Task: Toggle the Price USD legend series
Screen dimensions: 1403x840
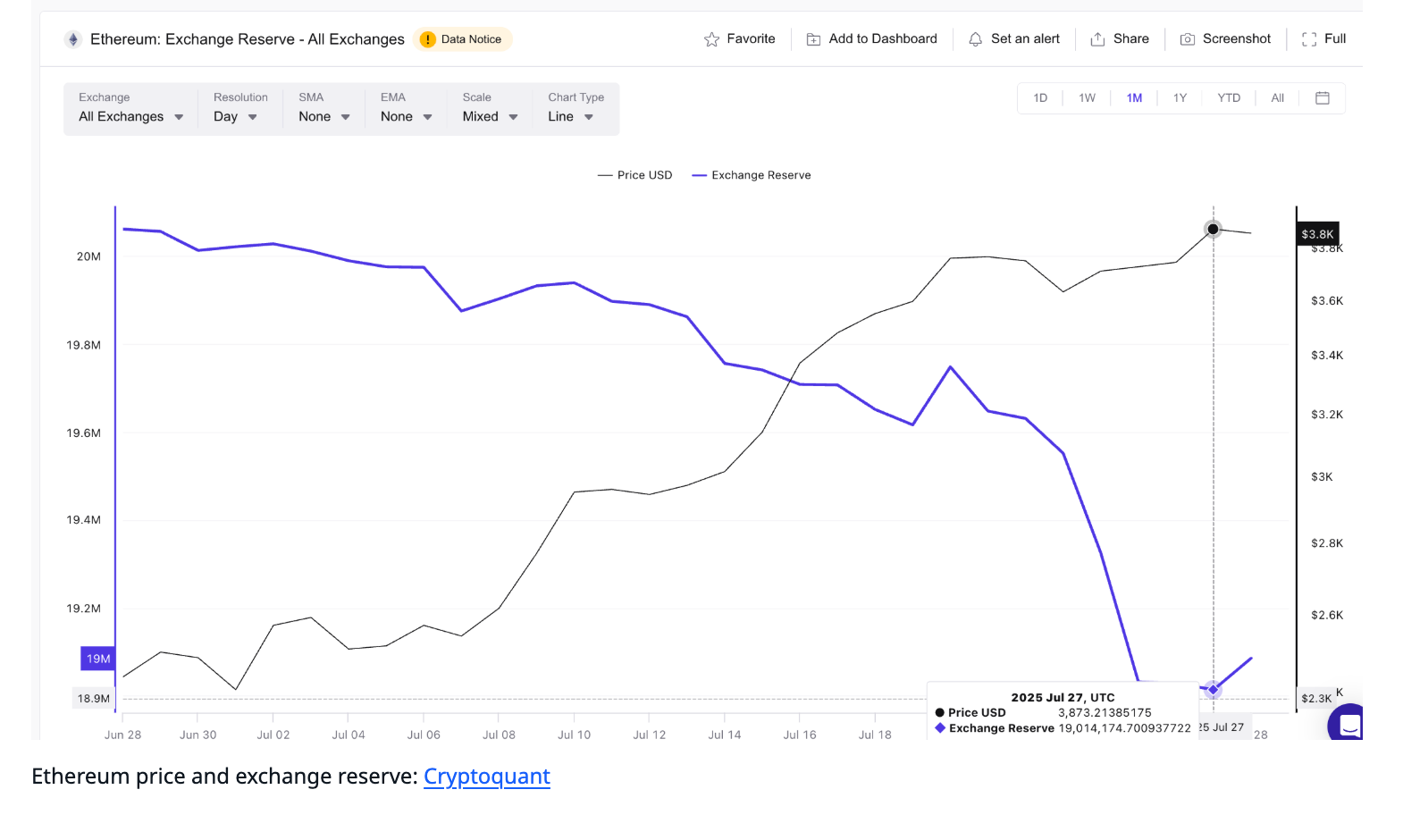Action: tap(635, 175)
